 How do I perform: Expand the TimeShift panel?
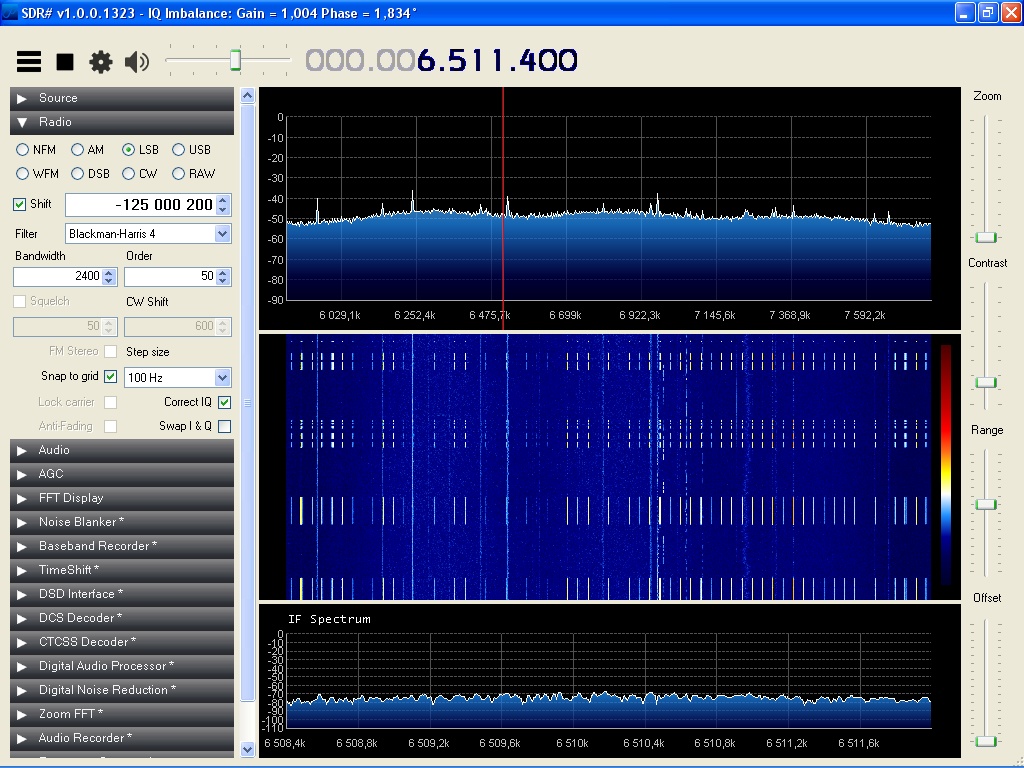pyautogui.click(x=121, y=570)
